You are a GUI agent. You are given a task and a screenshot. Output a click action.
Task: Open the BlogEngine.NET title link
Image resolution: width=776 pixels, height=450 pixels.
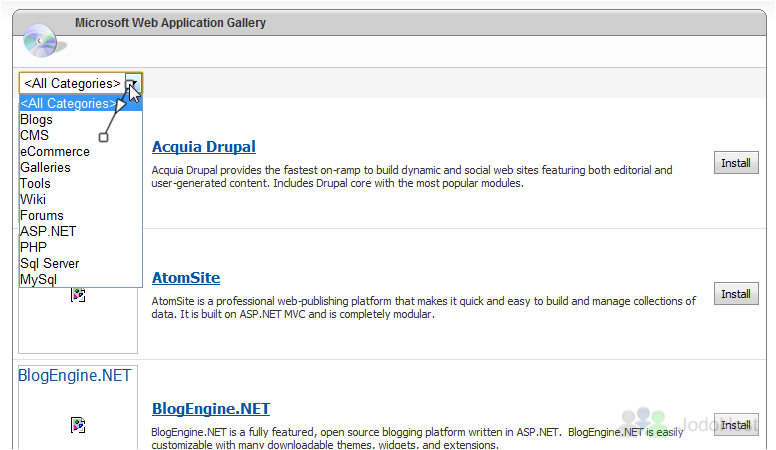click(211, 409)
